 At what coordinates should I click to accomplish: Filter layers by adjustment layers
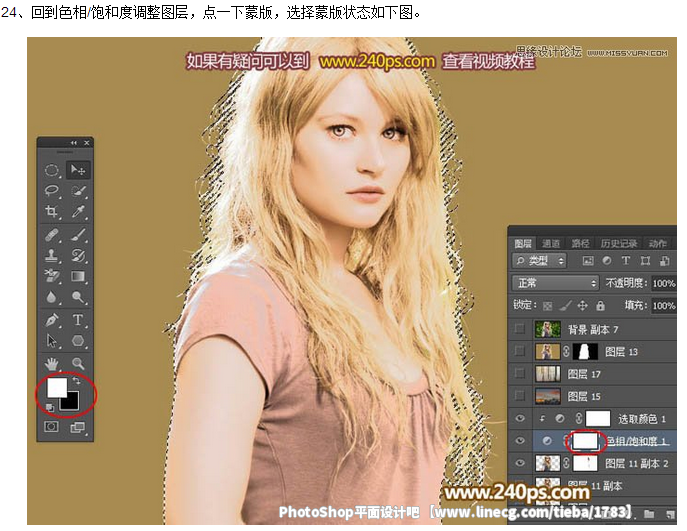coord(607,261)
